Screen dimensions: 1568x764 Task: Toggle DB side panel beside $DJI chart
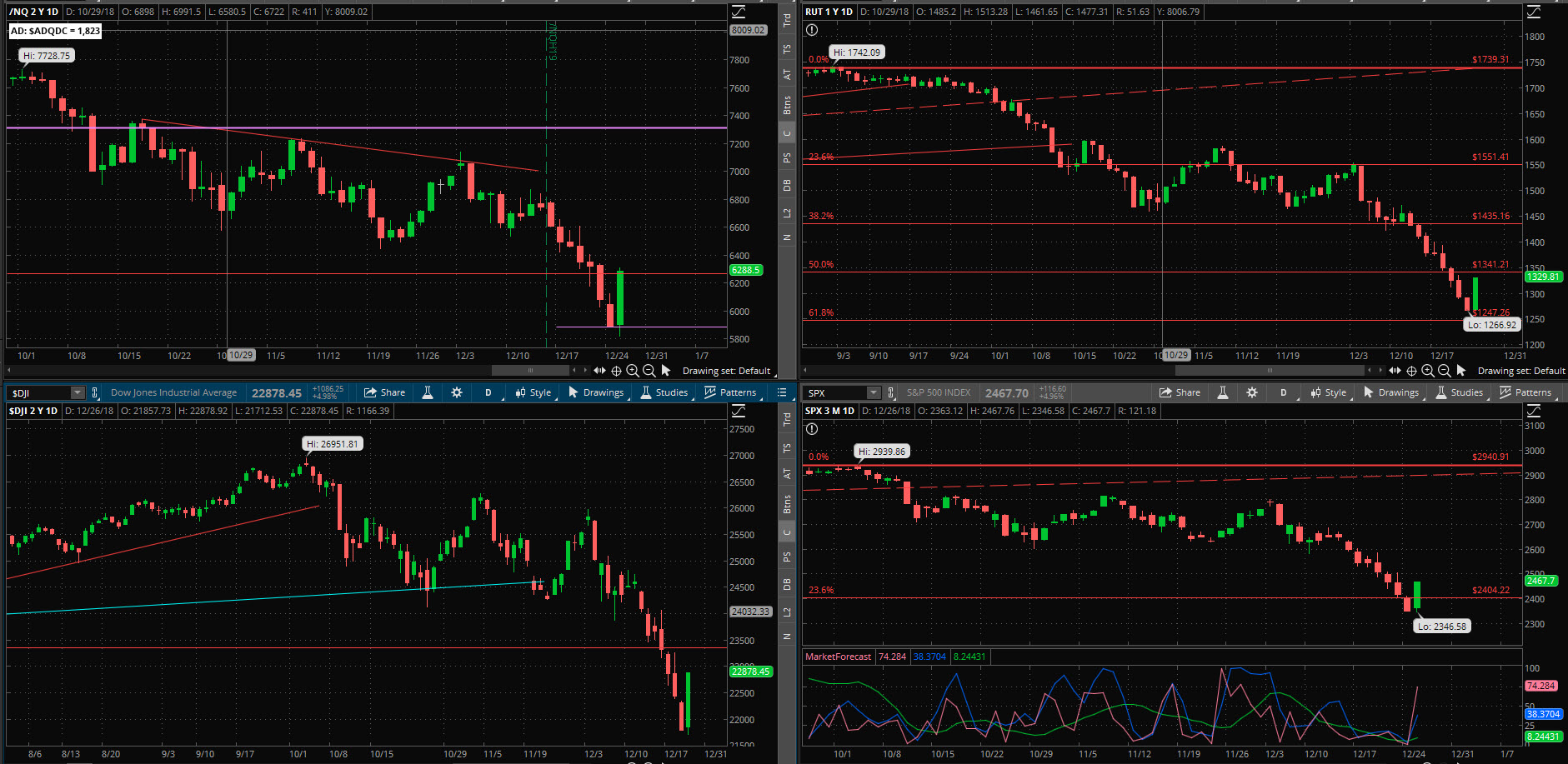pyautogui.click(x=787, y=585)
